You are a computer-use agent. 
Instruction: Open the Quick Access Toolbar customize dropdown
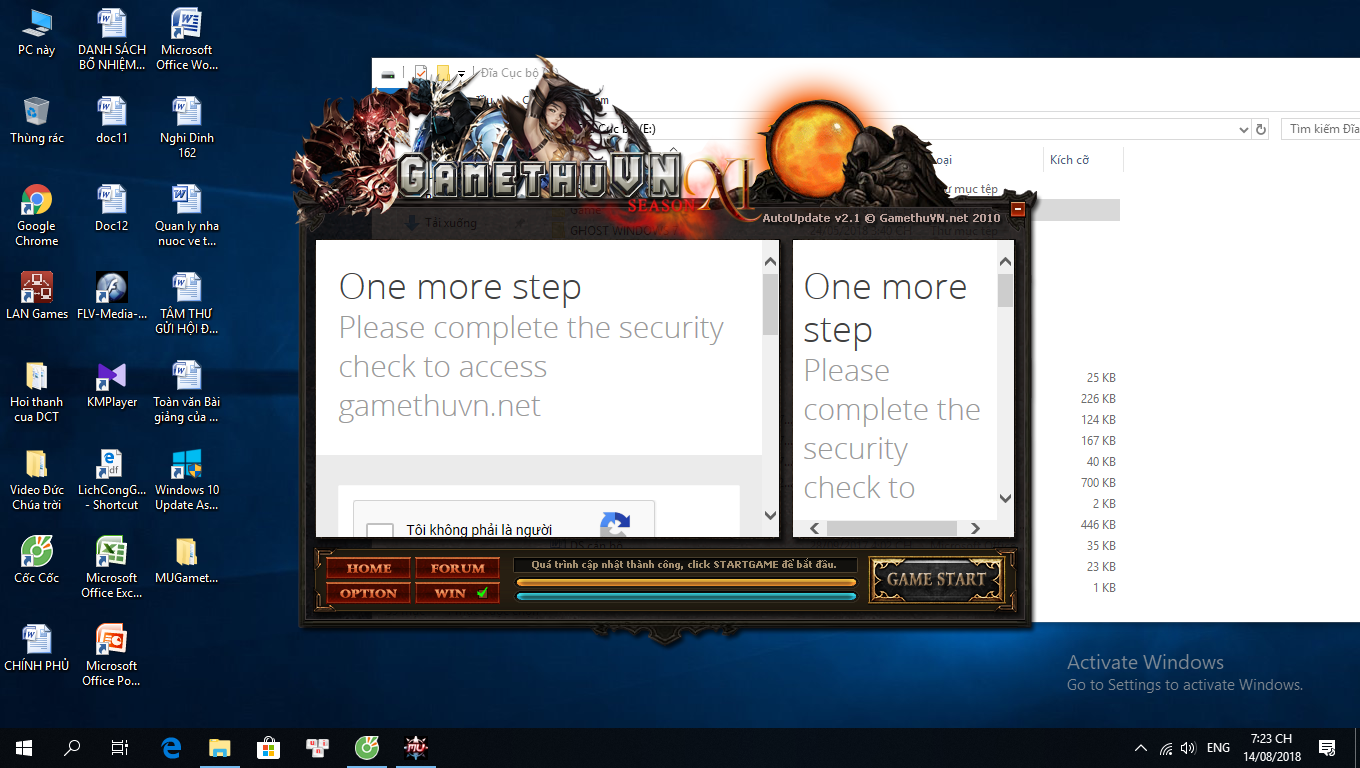[461, 73]
